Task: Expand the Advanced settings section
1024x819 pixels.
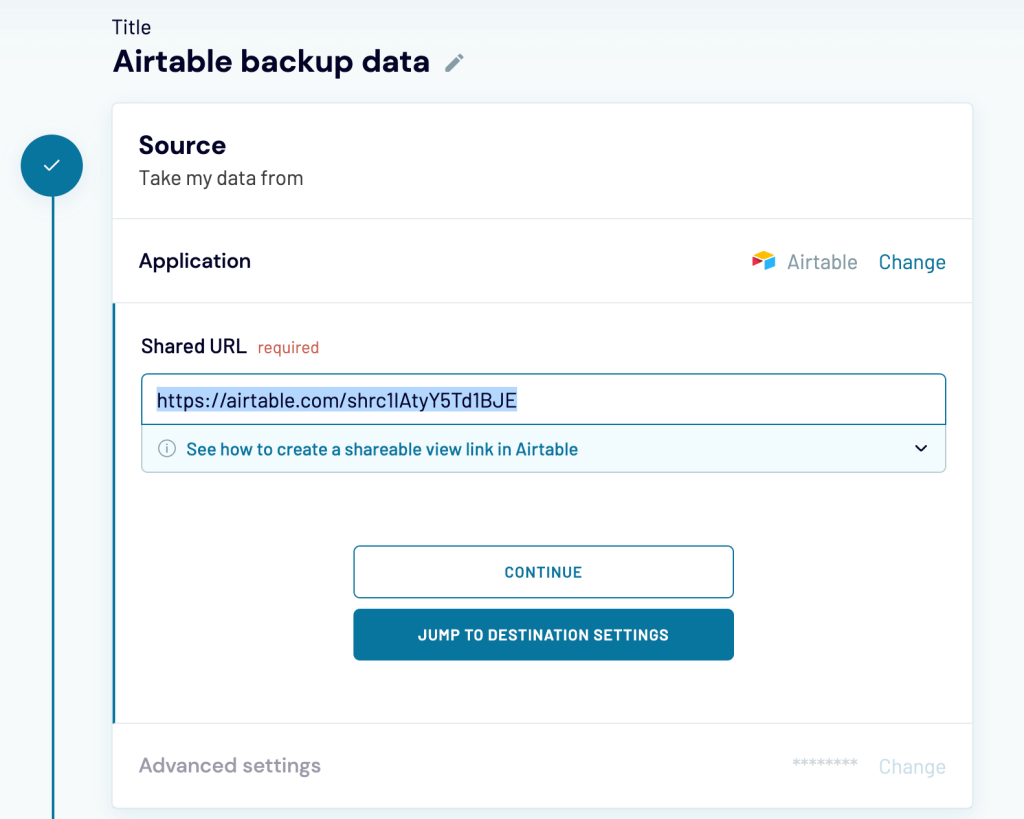Action: (230, 766)
